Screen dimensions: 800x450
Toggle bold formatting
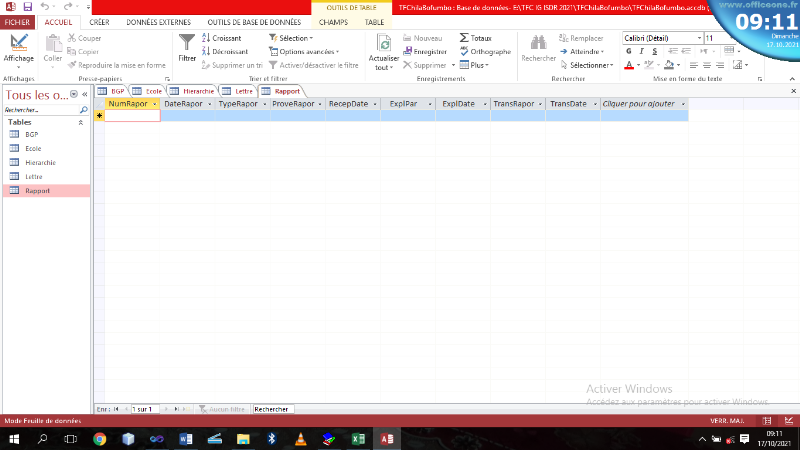coord(629,51)
